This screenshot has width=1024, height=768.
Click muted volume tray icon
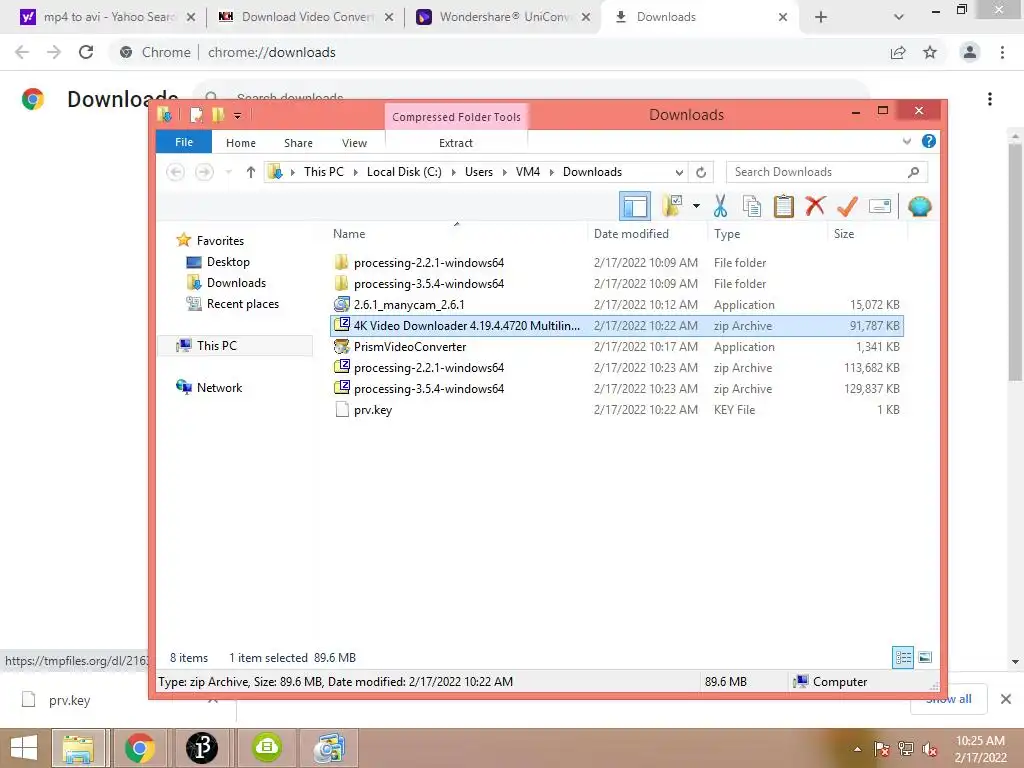930,748
